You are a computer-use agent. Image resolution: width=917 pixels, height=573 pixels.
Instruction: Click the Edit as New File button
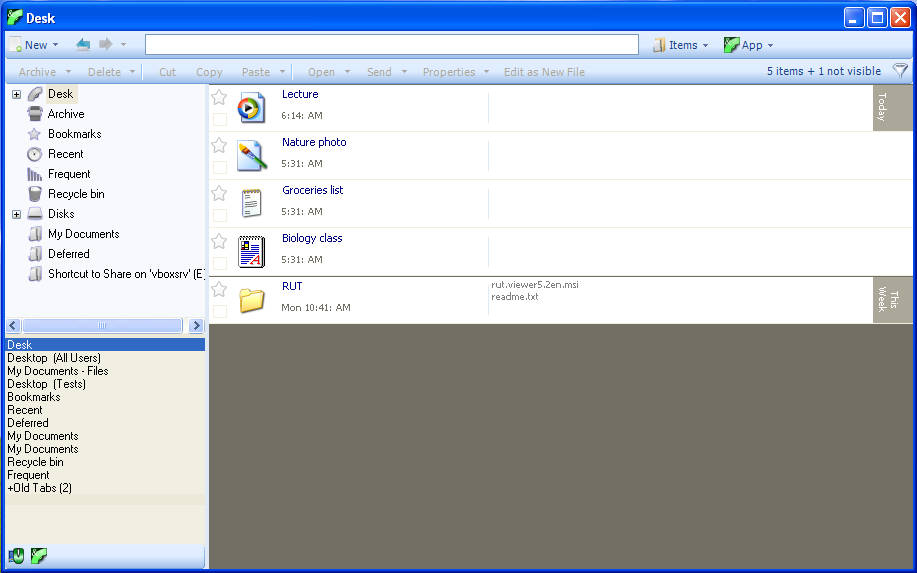[544, 72]
